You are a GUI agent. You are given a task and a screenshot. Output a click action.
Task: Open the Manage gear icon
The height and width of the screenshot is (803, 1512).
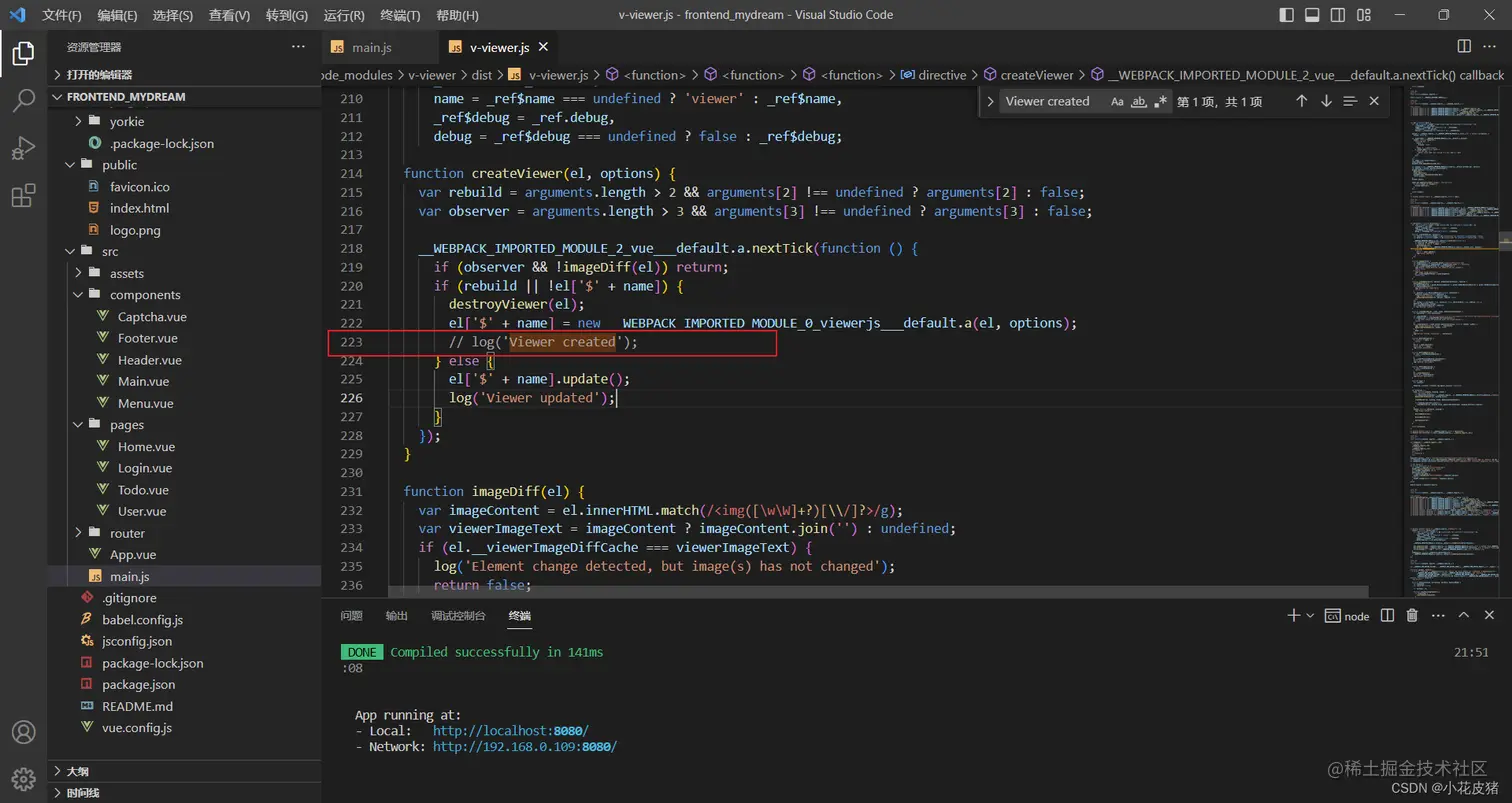coord(23,778)
